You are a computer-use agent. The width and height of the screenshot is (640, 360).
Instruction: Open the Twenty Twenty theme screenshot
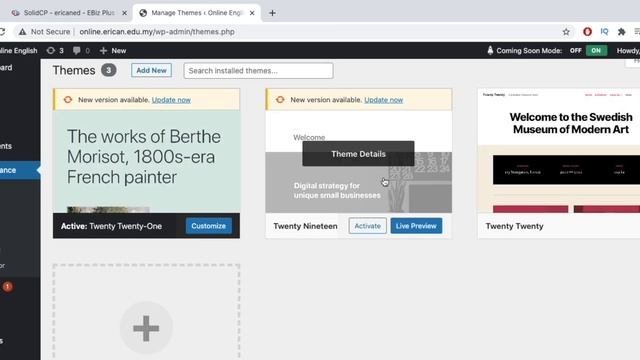pos(559,151)
